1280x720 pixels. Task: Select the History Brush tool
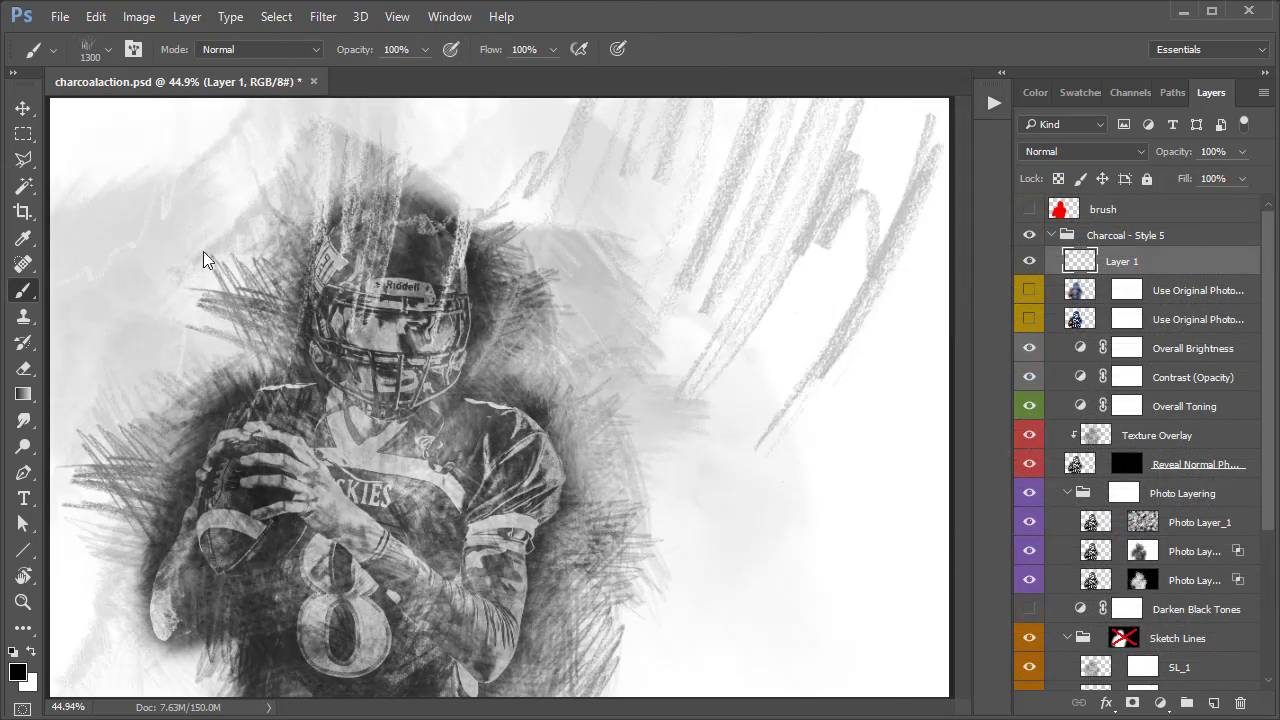pyautogui.click(x=23, y=343)
